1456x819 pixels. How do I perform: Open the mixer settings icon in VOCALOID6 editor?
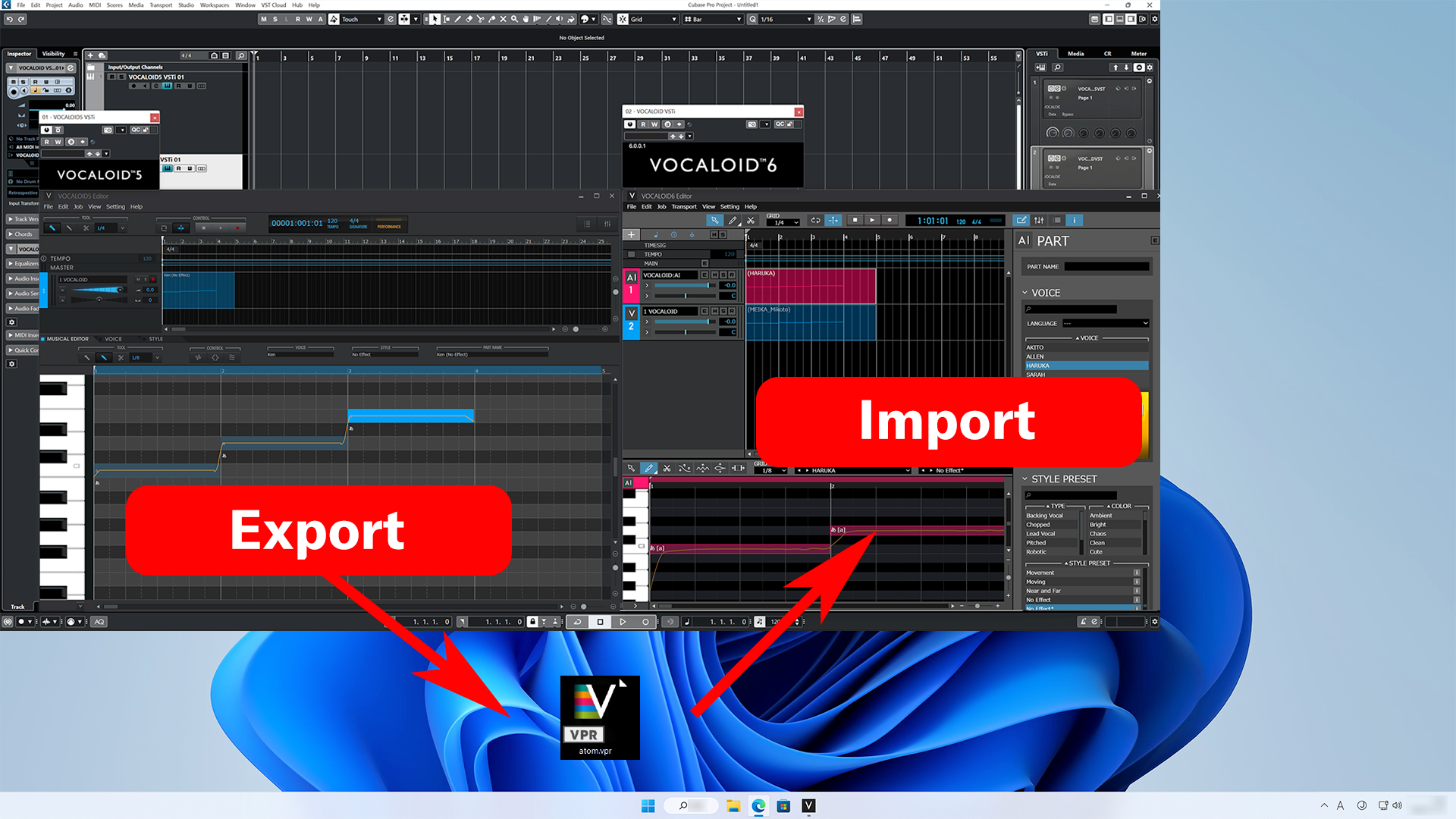pos(1039,220)
